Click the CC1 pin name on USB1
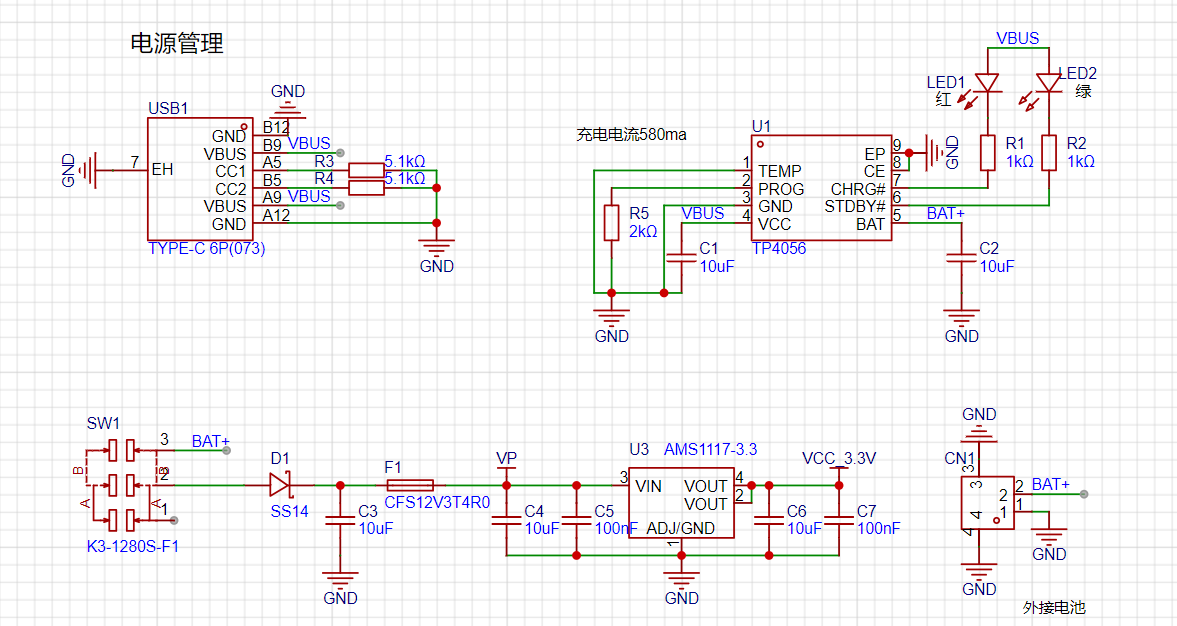 (231, 171)
